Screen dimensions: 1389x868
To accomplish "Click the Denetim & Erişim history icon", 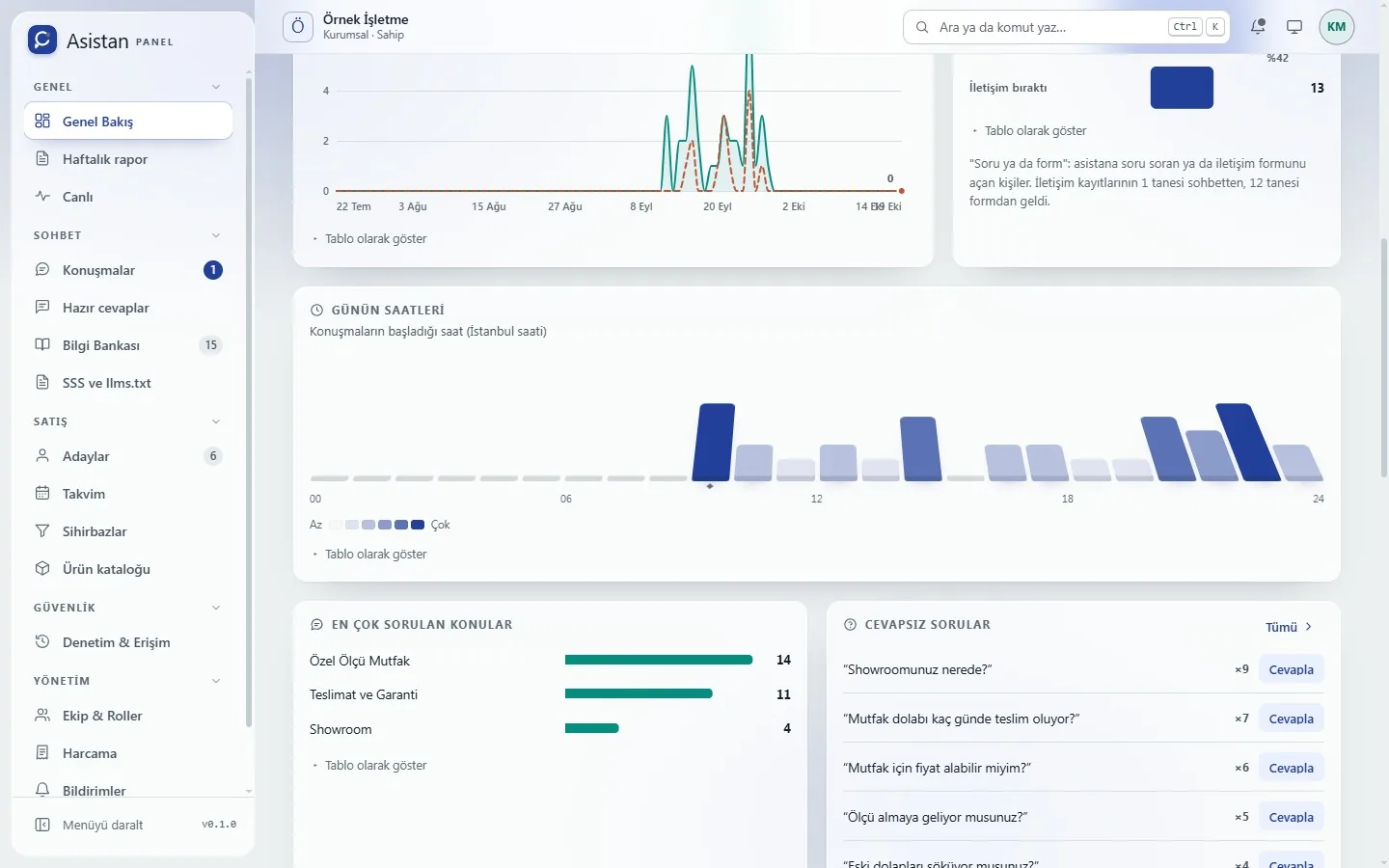I will pos(42,641).
